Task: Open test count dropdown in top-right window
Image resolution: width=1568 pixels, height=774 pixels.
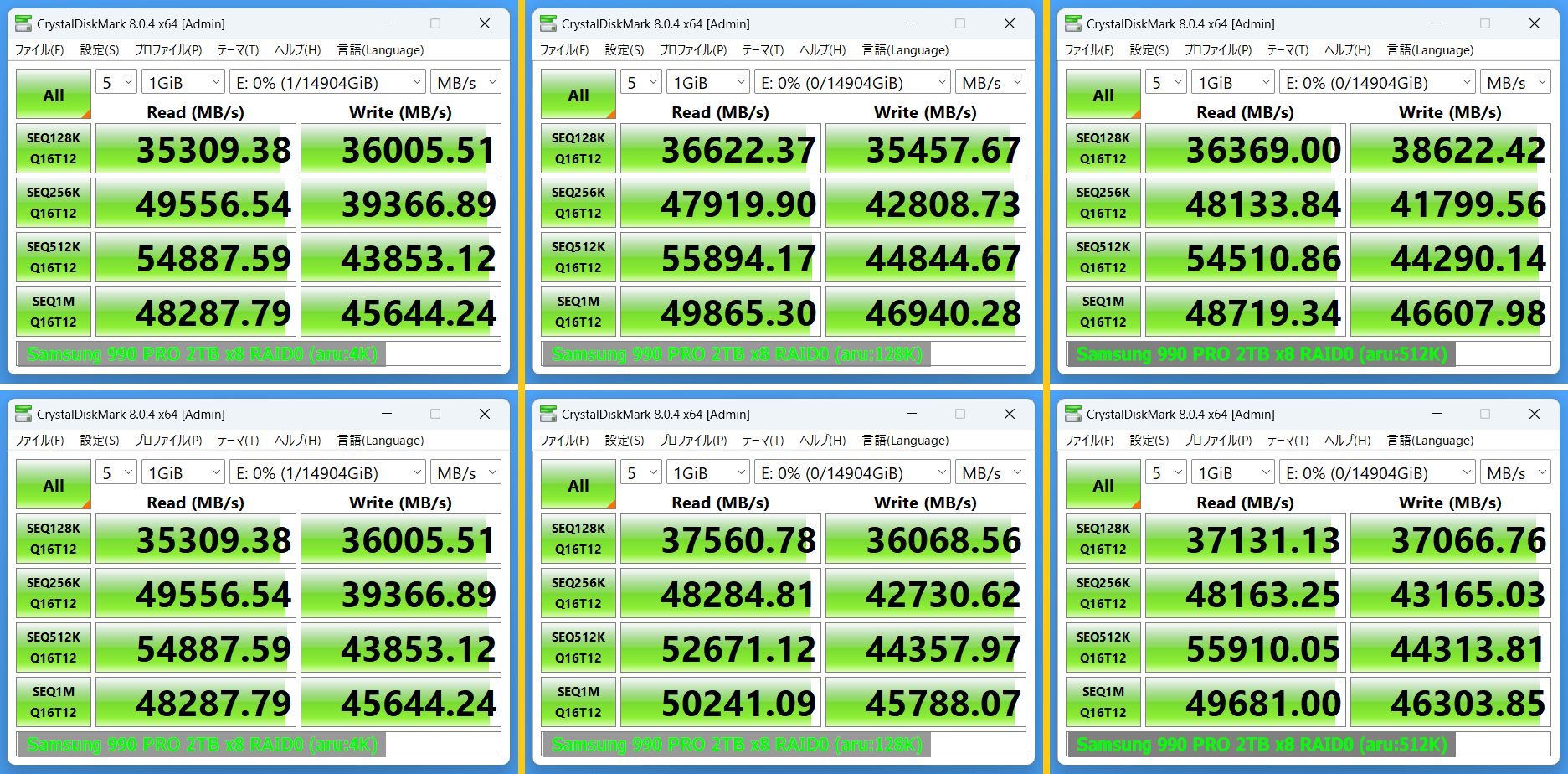Action: pos(1165,82)
